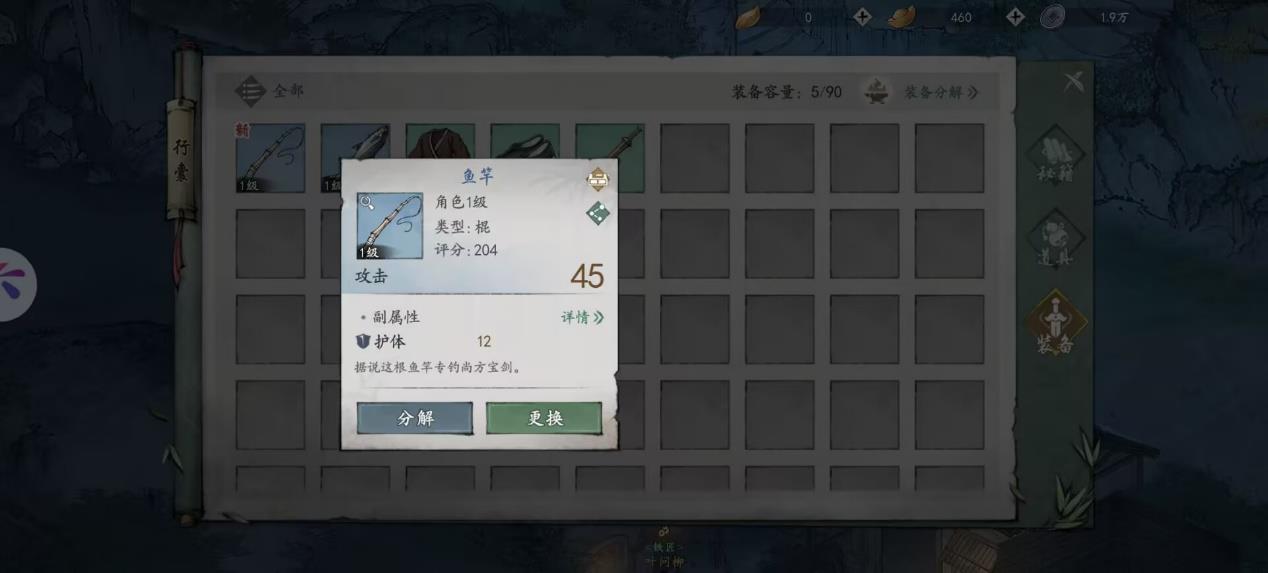Expand 详情 sub-attribute details

(582, 317)
